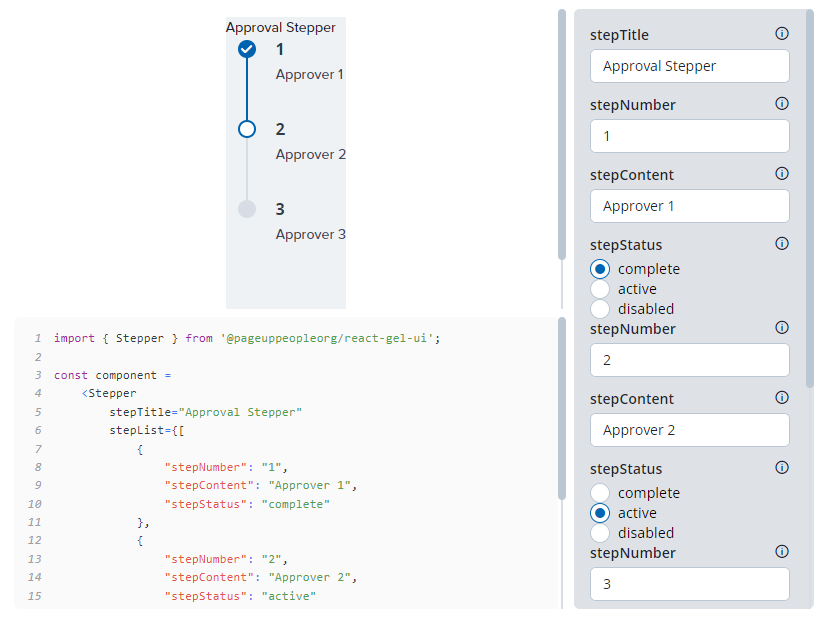
Task: Click the greyed-out circle icon for step 3
Action: [247, 209]
